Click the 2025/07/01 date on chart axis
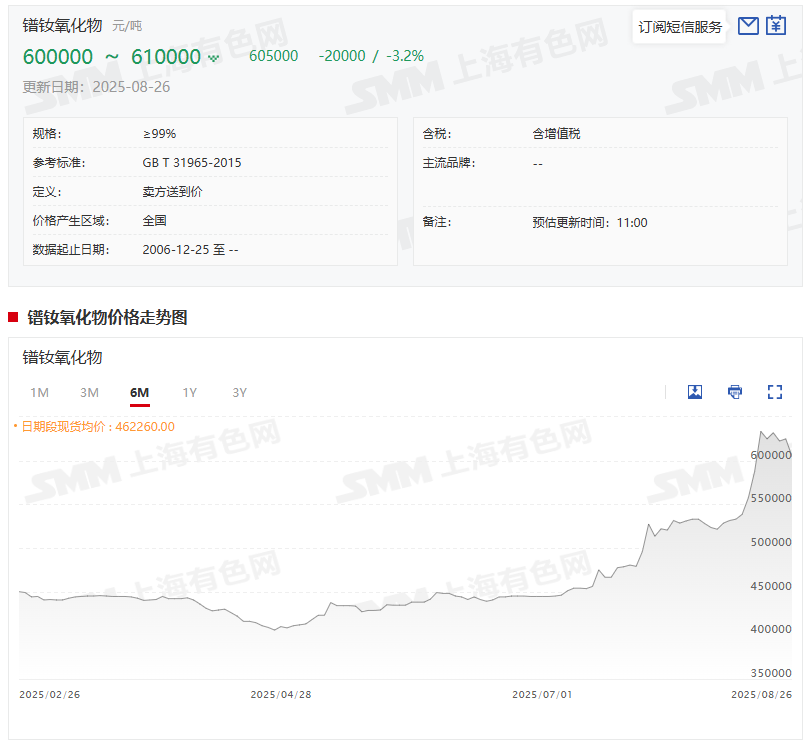 pyautogui.click(x=542, y=694)
